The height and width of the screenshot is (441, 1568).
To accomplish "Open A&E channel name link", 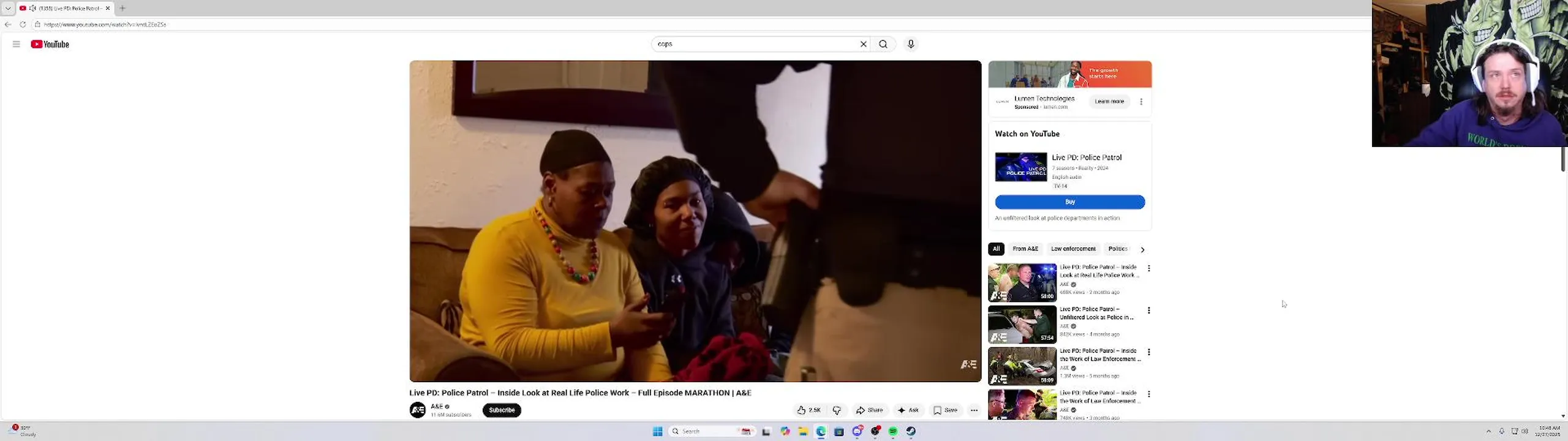I will point(437,407).
